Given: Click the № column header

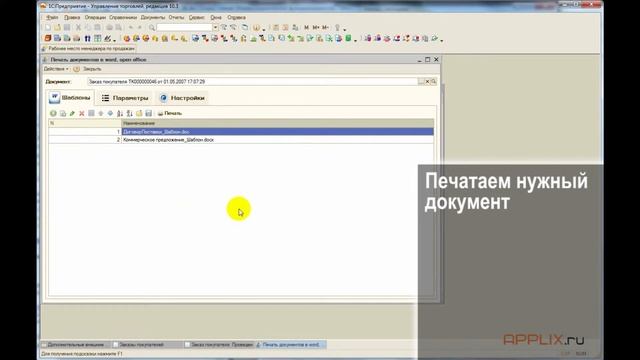Looking at the screenshot, I should 85,123.
